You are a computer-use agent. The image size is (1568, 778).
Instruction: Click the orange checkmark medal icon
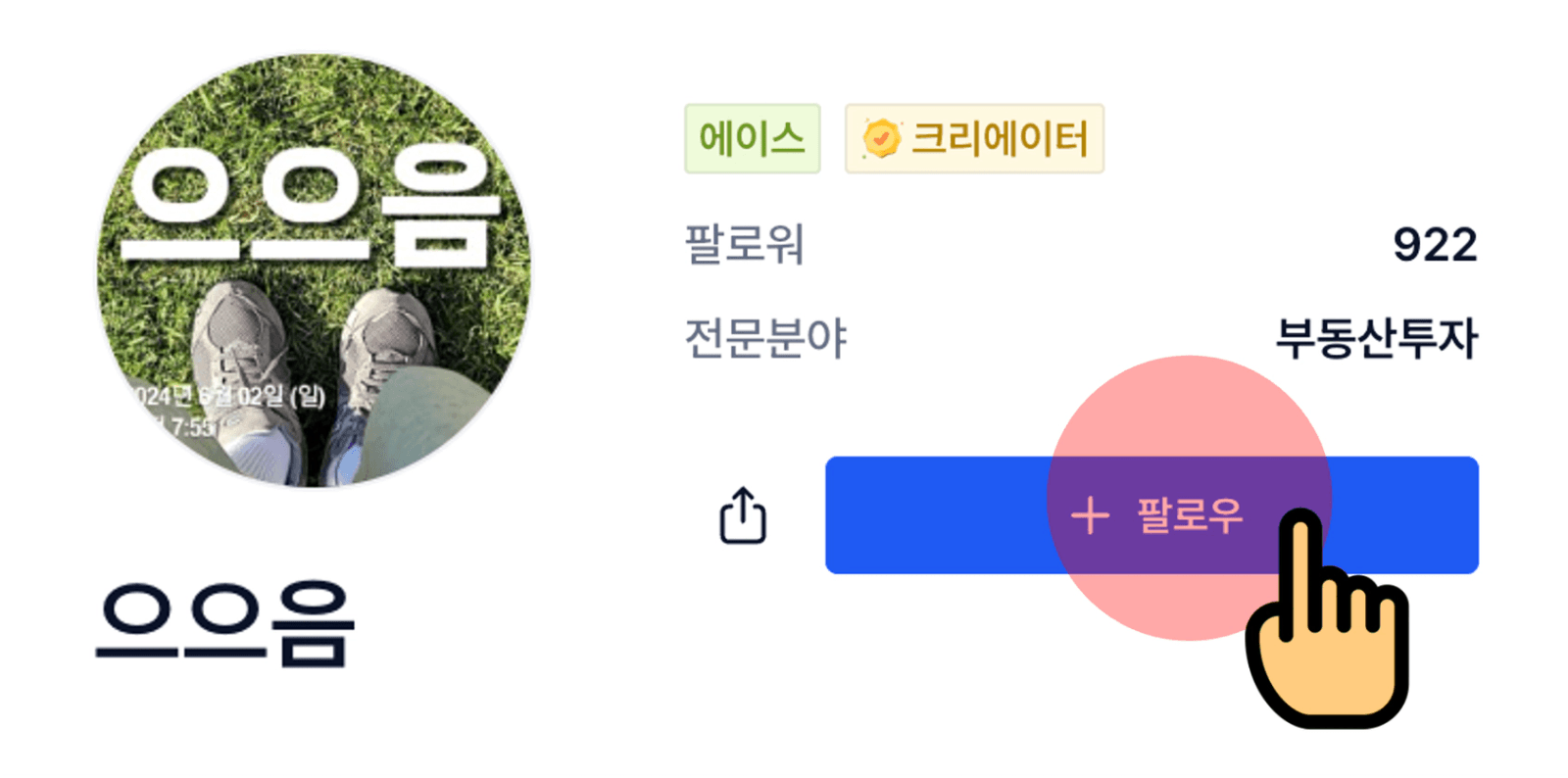coord(881,139)
